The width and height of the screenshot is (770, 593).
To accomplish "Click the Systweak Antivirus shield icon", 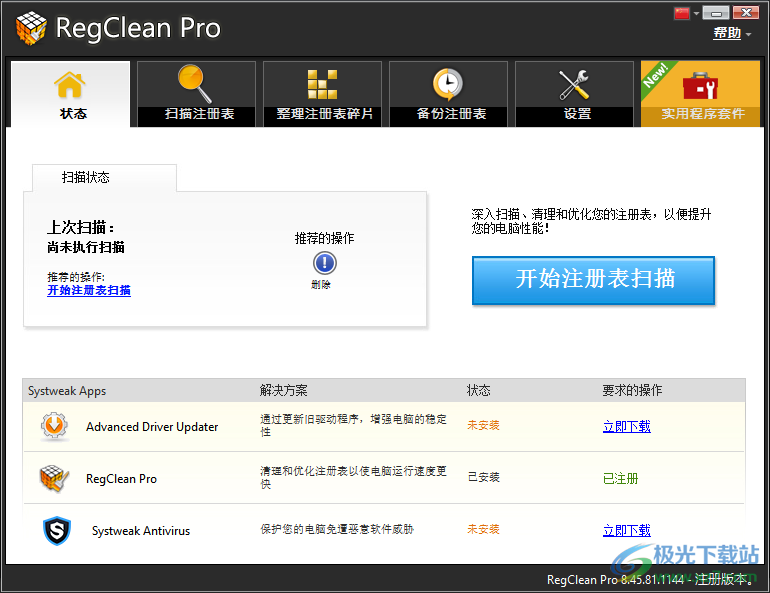I will coord(57,531).
